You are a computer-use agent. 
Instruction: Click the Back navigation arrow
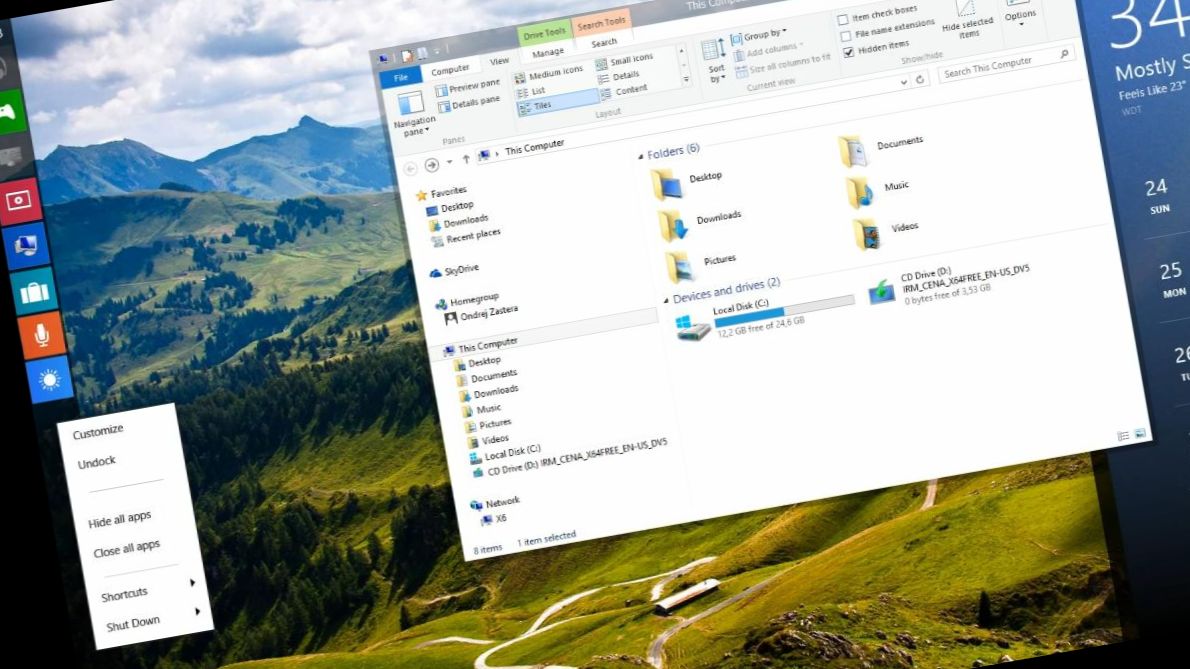(411, 168)
